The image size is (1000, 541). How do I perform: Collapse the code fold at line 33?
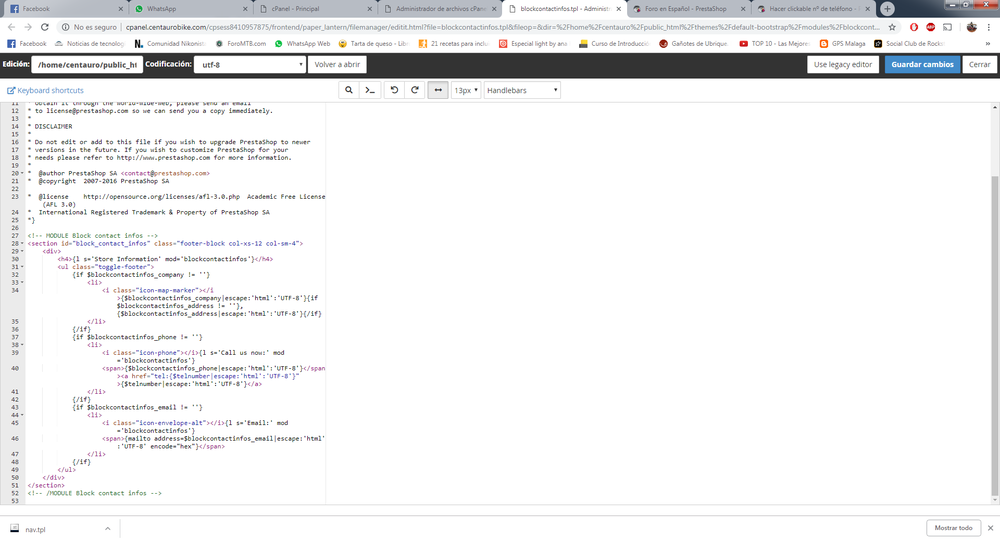coord(22,283)
